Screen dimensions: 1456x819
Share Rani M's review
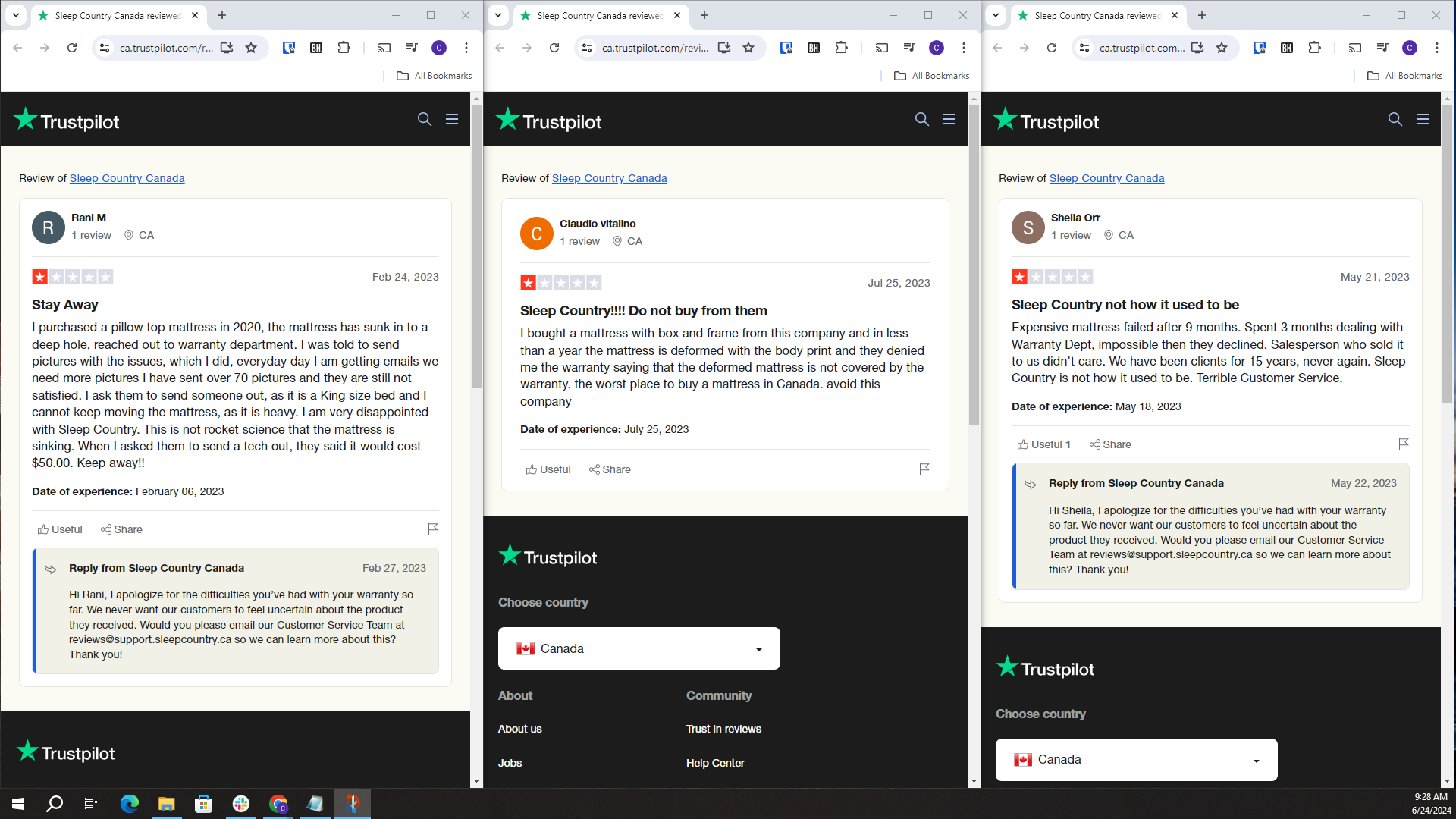(121, 529)
